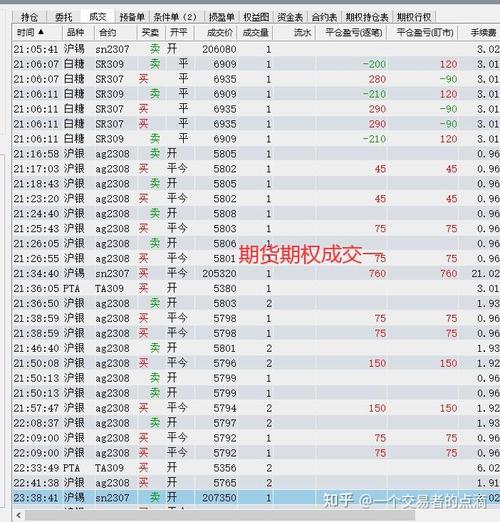Select the 21:06:07 白糖 SR307 row
Image resolution: width=500 pixels, height=522 pixels.
pos(256,79)
